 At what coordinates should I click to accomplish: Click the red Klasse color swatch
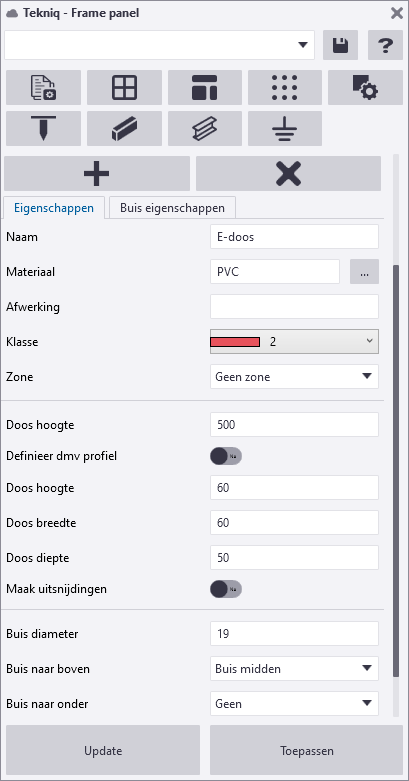[x=235, y=342]
